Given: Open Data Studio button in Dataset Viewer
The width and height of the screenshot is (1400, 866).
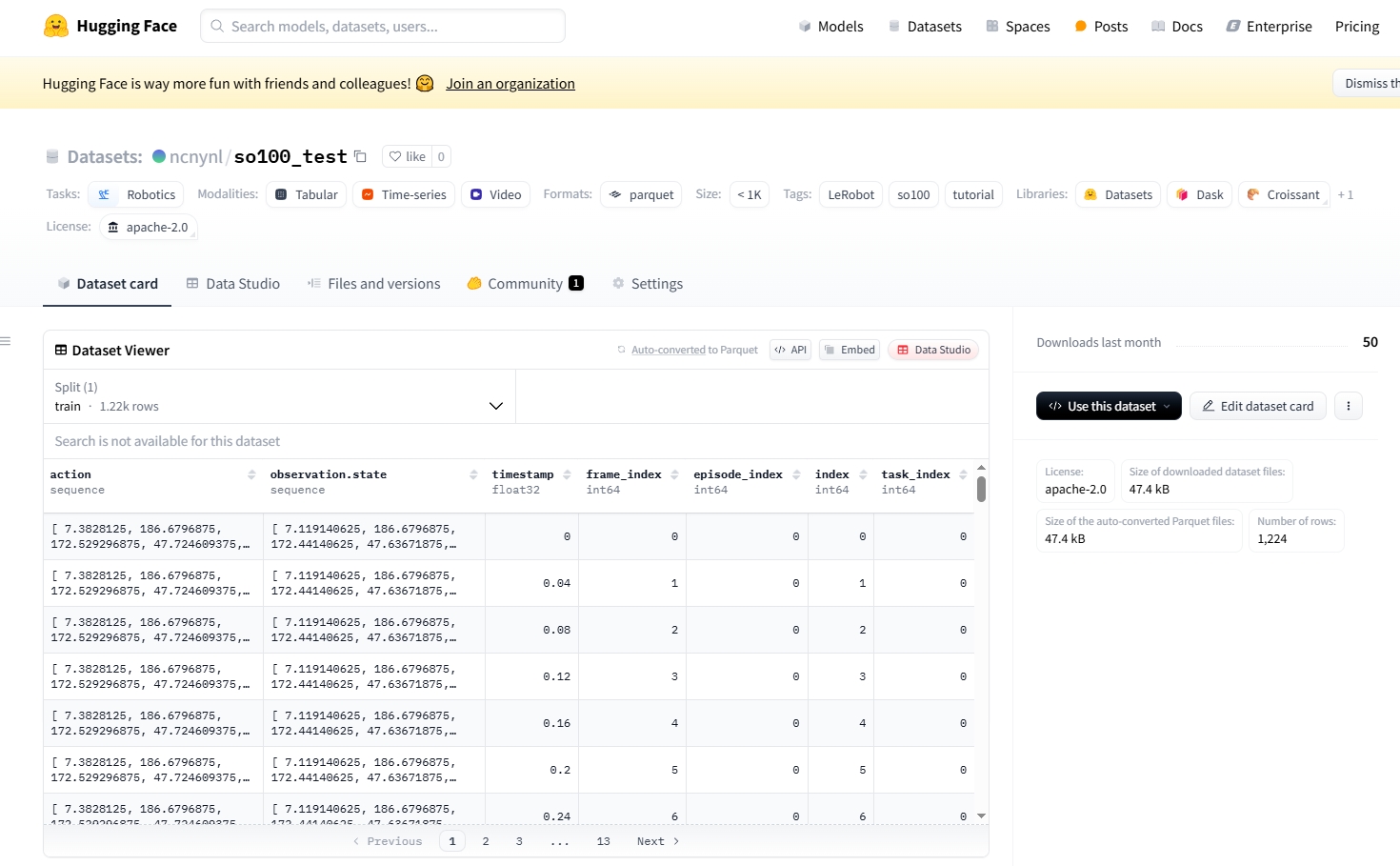Looking at the screenshot, I should pos(933,350).
